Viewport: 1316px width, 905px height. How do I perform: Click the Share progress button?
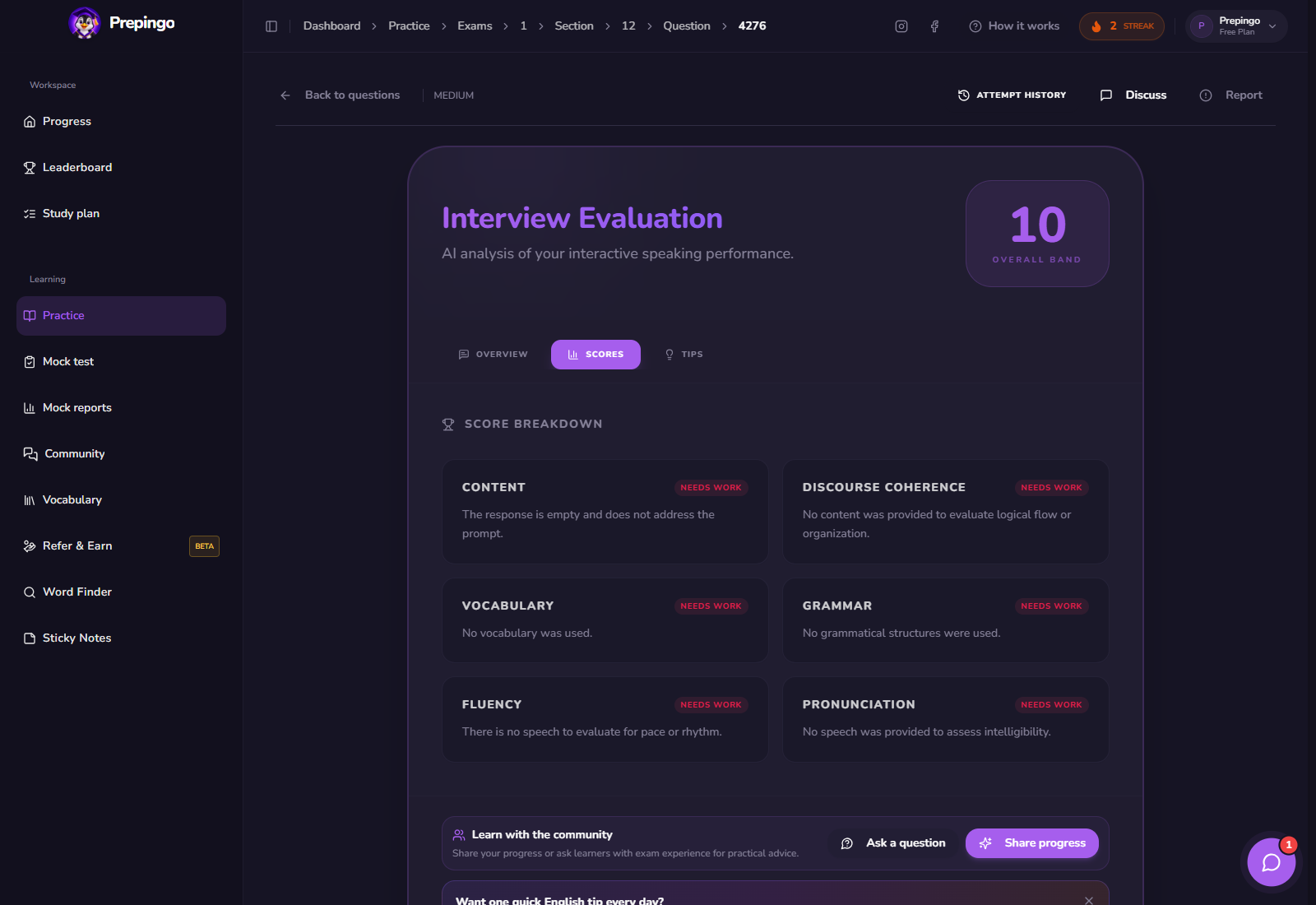click(x=1032, y=843)
